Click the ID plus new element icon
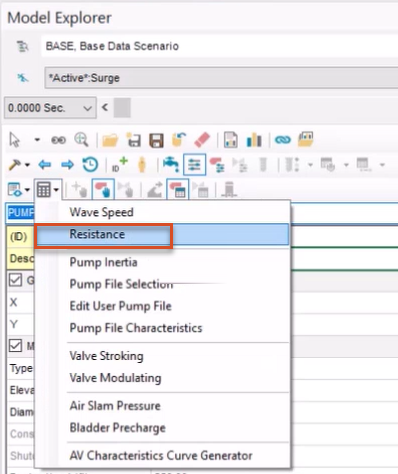This screenshot has height=474, width=398. [119, 165]
